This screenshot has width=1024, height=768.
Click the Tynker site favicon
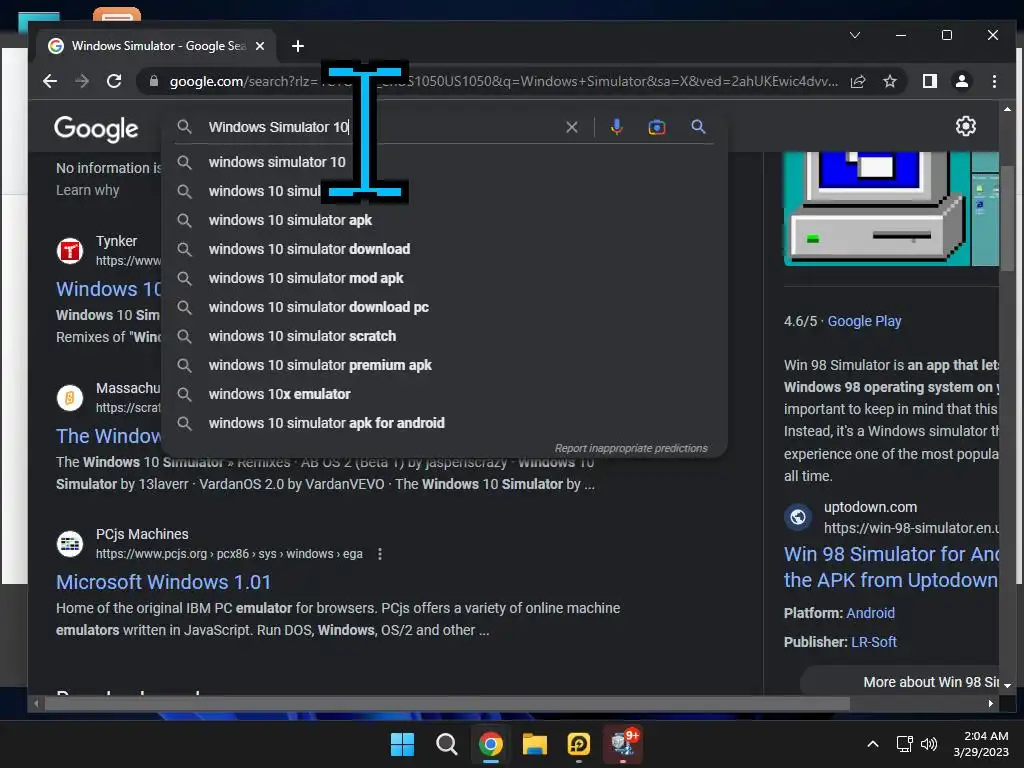pos(70,251)
